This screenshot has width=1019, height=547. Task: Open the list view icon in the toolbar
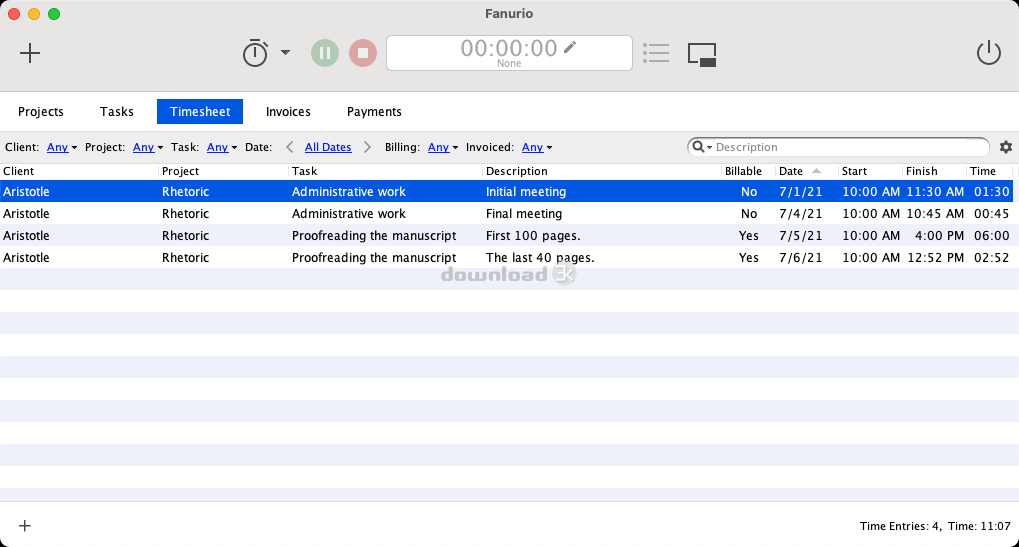click(x=656, y=53)
